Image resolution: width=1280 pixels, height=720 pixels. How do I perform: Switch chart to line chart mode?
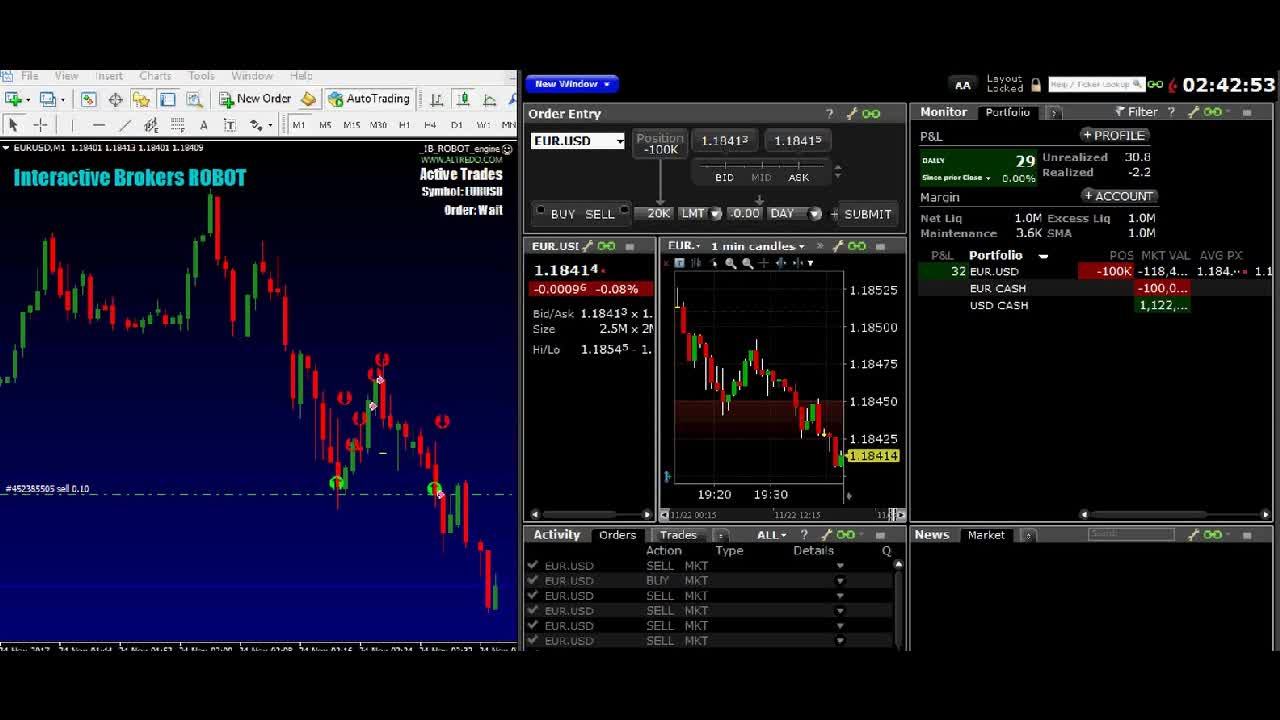coord(490,99)
